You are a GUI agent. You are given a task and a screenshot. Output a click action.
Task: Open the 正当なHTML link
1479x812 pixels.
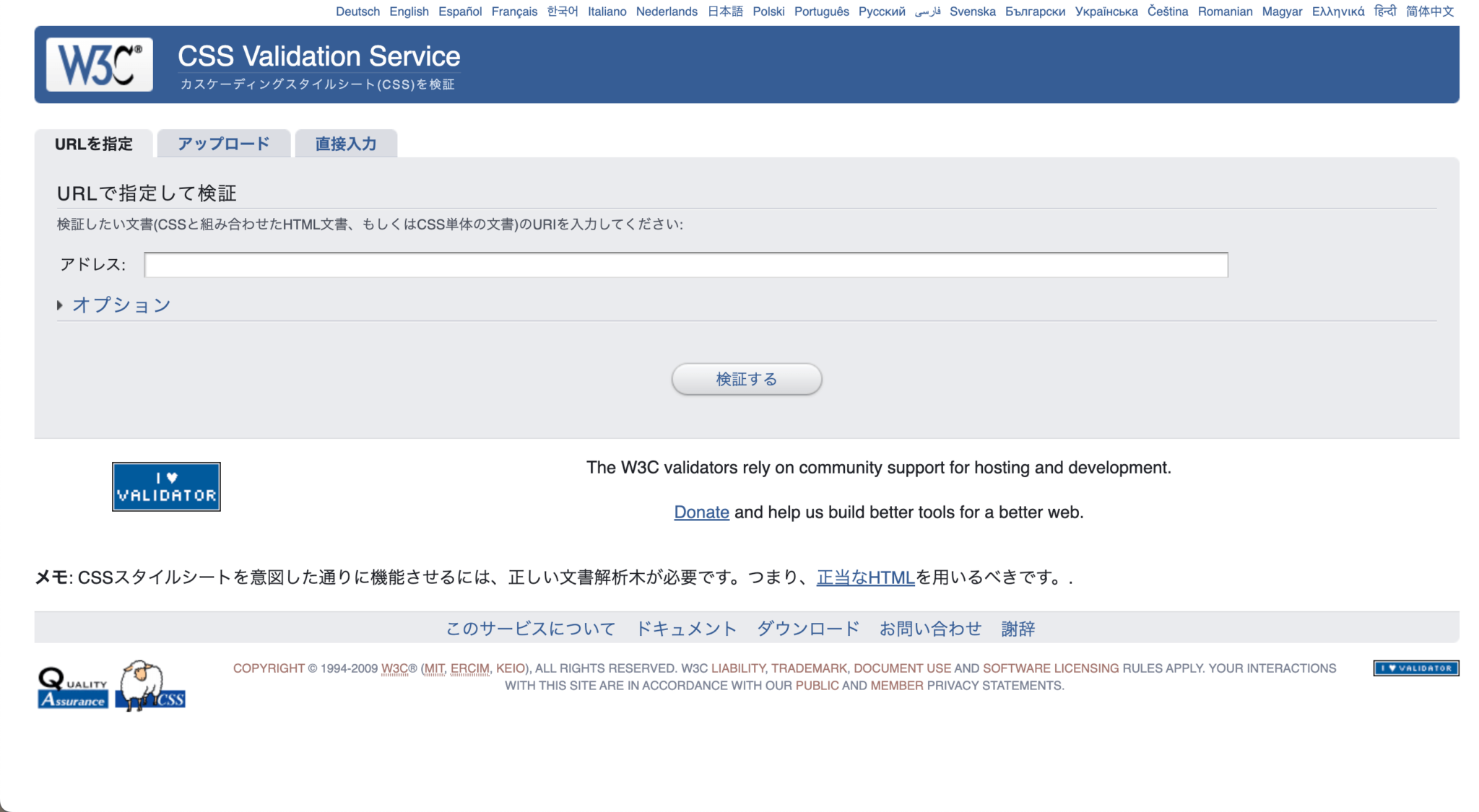pyautogui.click(x=865, y=577)
